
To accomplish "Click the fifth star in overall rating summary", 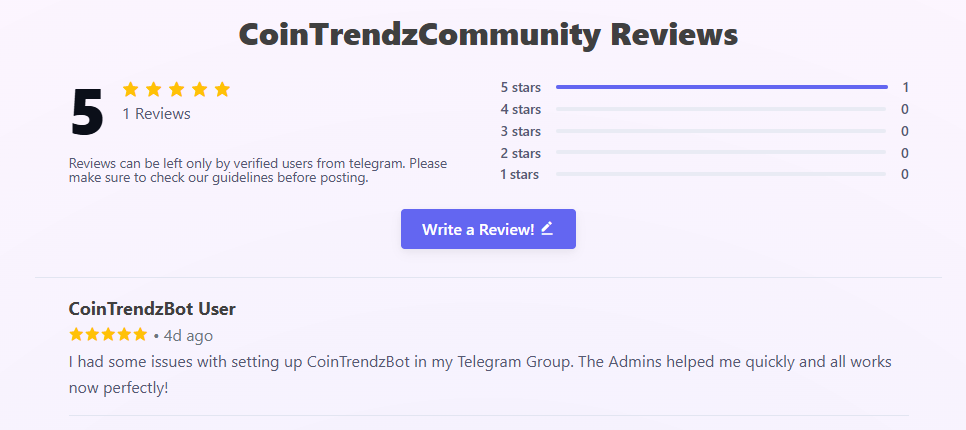I will pyautogui.click(x=222, y=89).
